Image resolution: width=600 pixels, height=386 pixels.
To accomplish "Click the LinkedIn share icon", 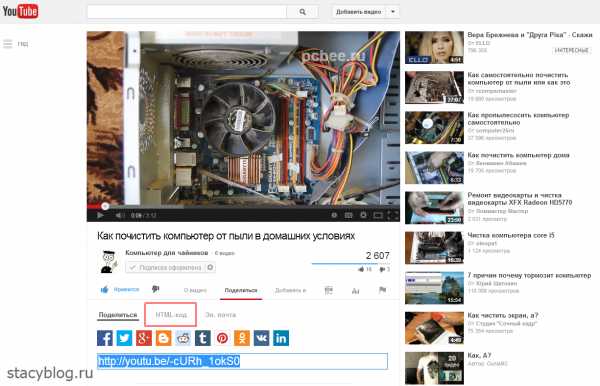I will click(x=281, y=338).
